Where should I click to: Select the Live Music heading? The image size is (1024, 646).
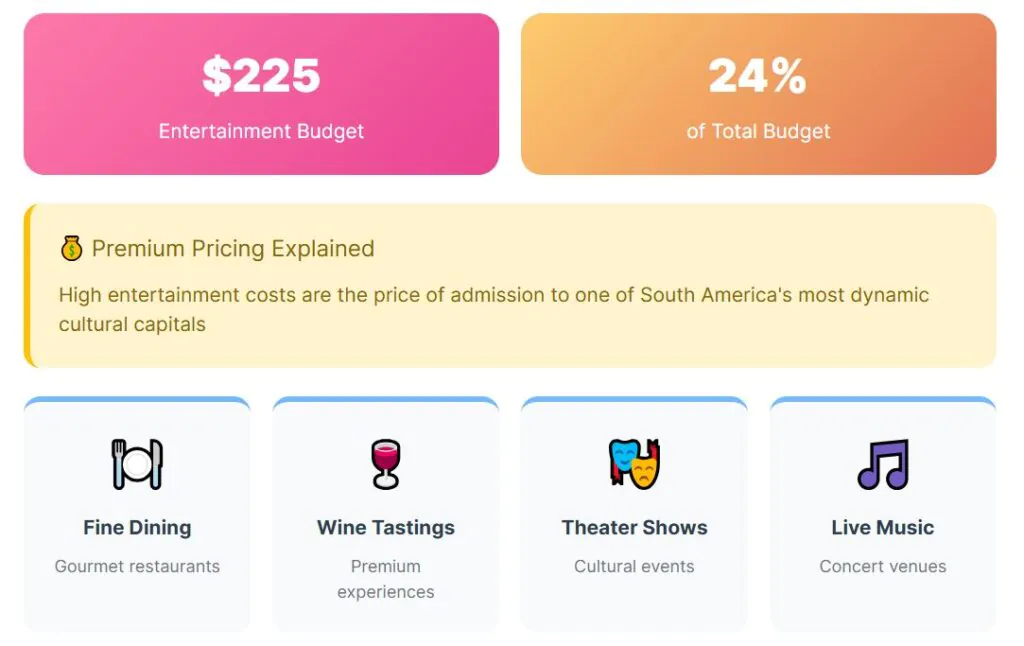883,527
